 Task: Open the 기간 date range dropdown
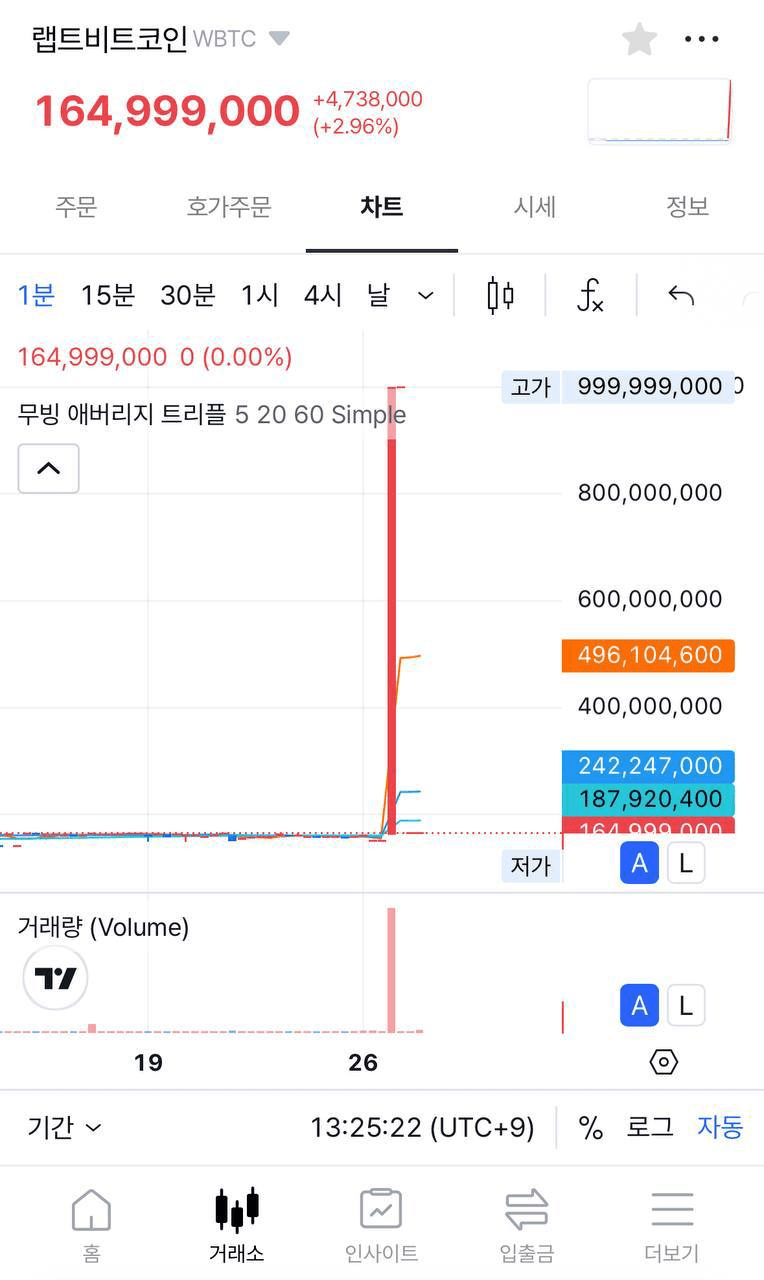(64, 1128)
